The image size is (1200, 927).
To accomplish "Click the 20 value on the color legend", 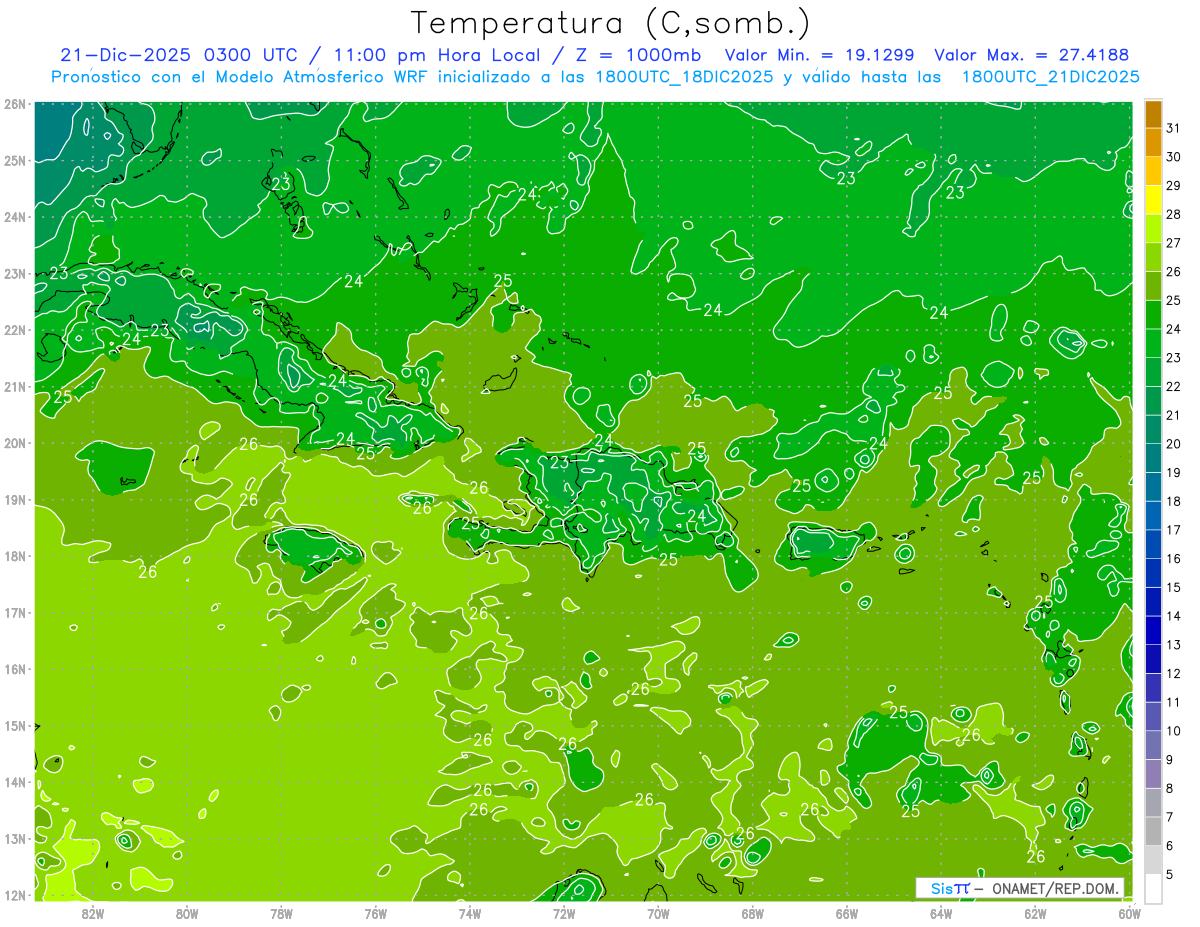I will coord(1173,444).
